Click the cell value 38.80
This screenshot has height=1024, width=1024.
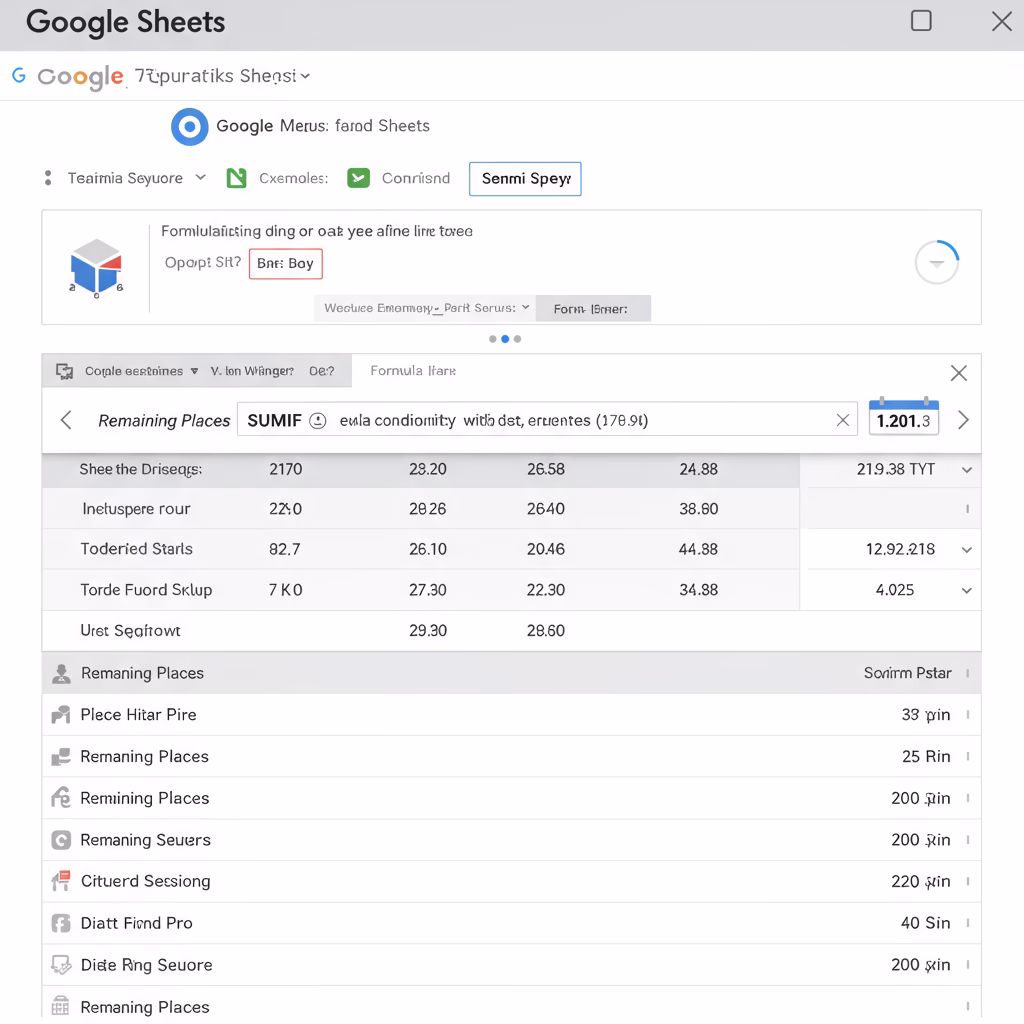[698, 509]
